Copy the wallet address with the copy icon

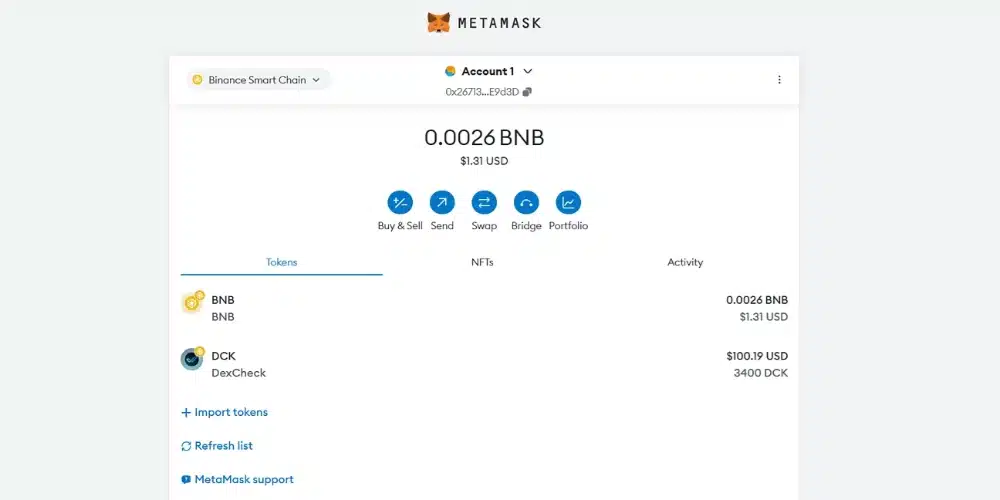[x=527, y=92]
